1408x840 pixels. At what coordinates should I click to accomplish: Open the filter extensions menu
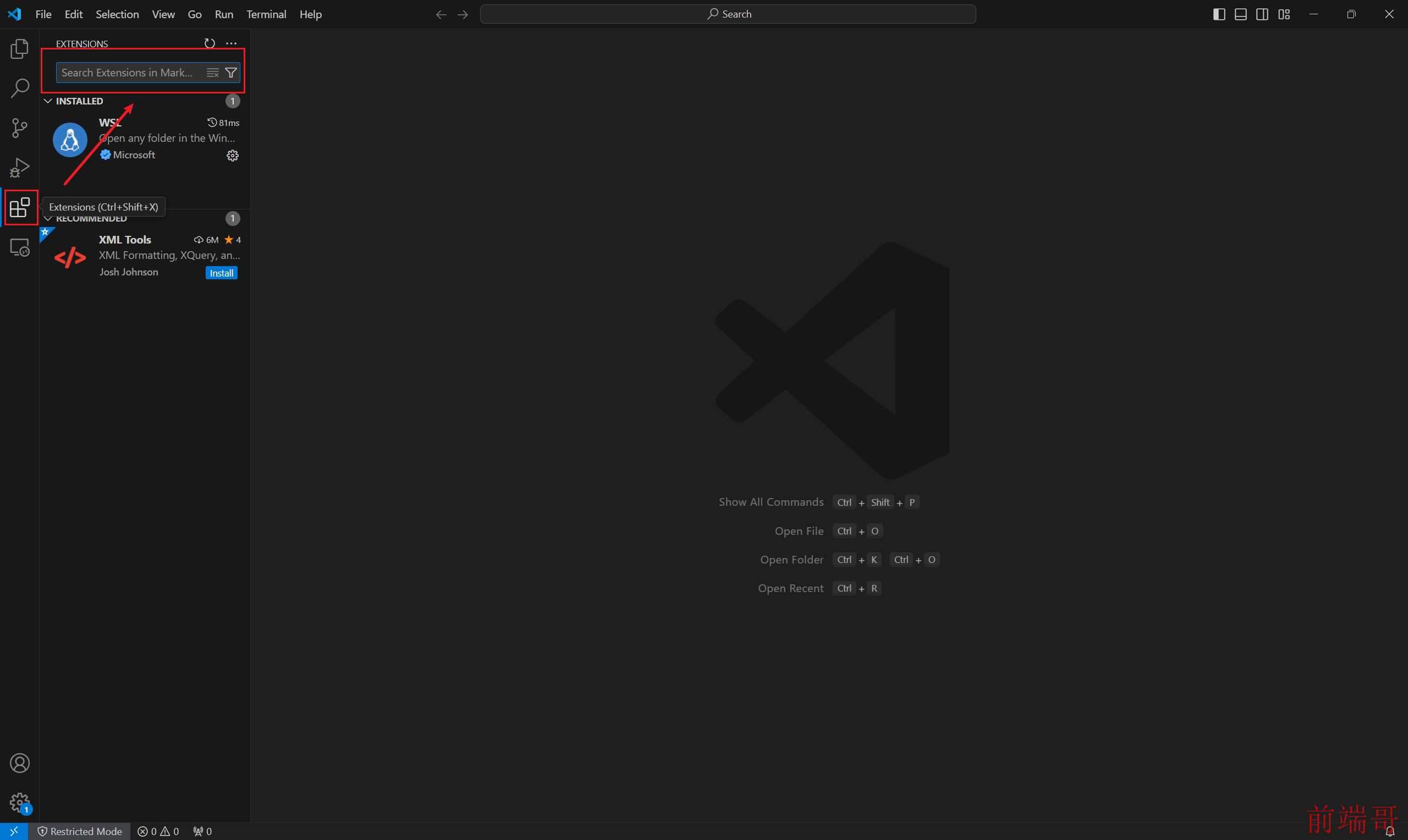[x=231, y=73]
